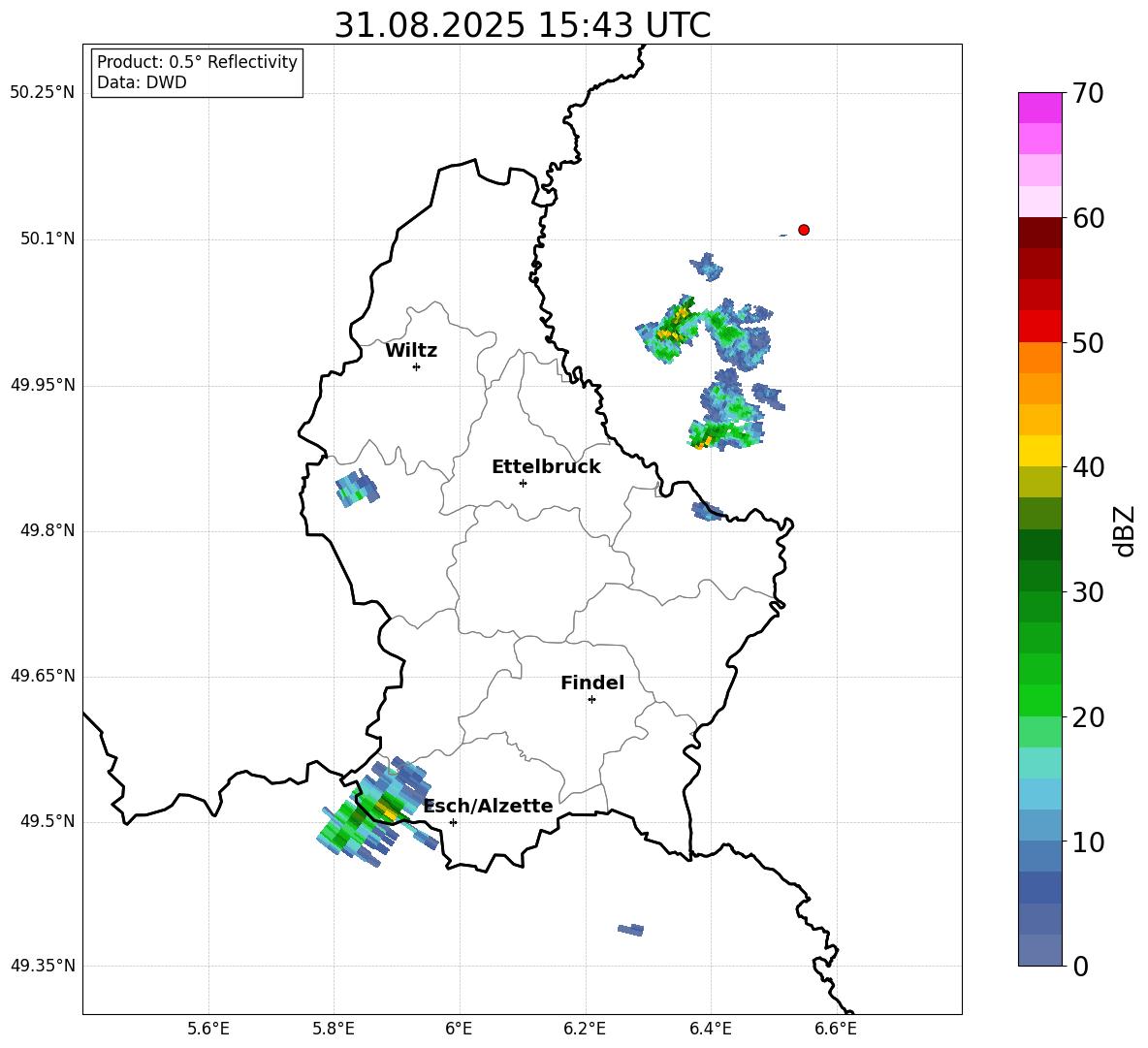Click the red dot radar marker
This screenshot has width=1148, height=1048.
(803, 230)
